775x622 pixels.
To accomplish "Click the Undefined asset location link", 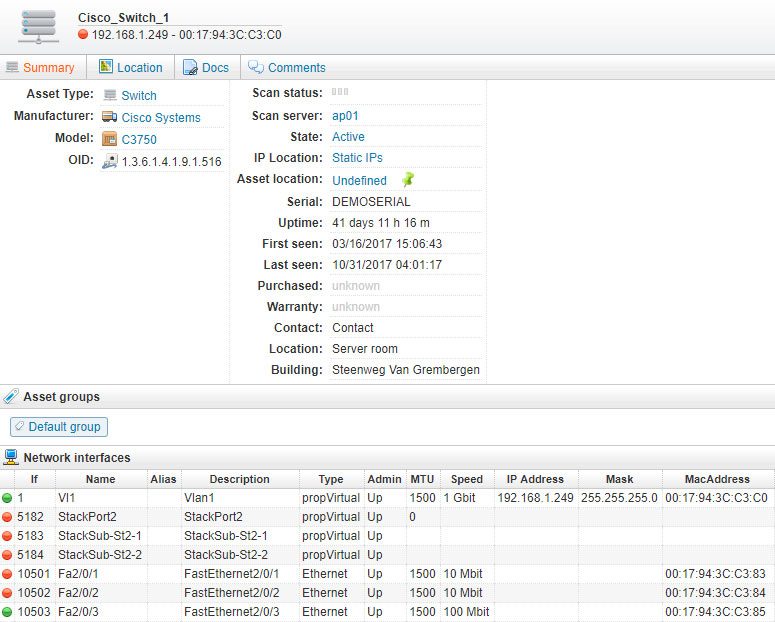I will coord(359,180).
